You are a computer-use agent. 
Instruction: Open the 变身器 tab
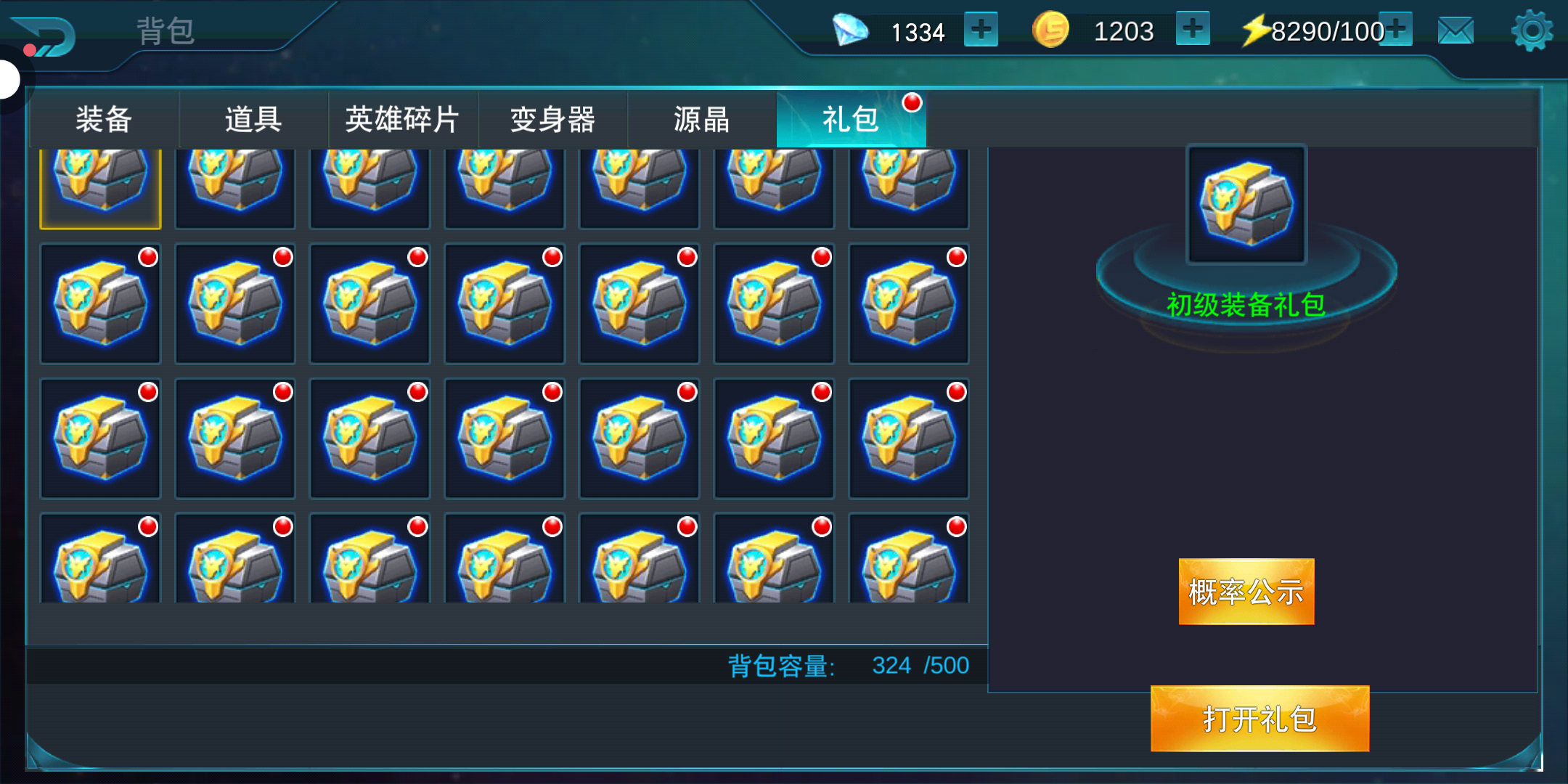(552, 119)
